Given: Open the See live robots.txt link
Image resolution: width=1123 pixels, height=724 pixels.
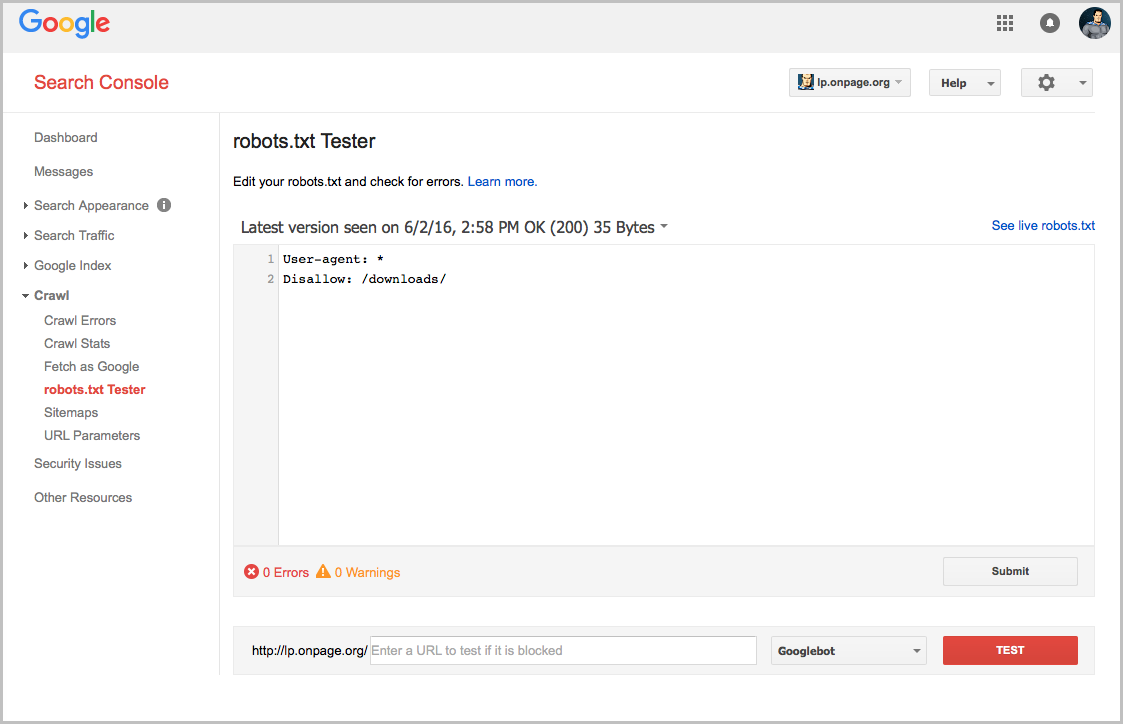Looking at the screenshot, I should pyautogui.click(x=1042, y=226).
